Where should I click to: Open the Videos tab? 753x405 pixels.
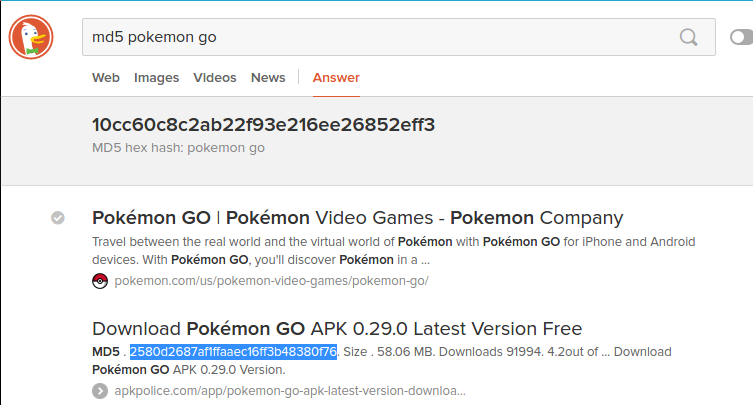click(214, 77)
